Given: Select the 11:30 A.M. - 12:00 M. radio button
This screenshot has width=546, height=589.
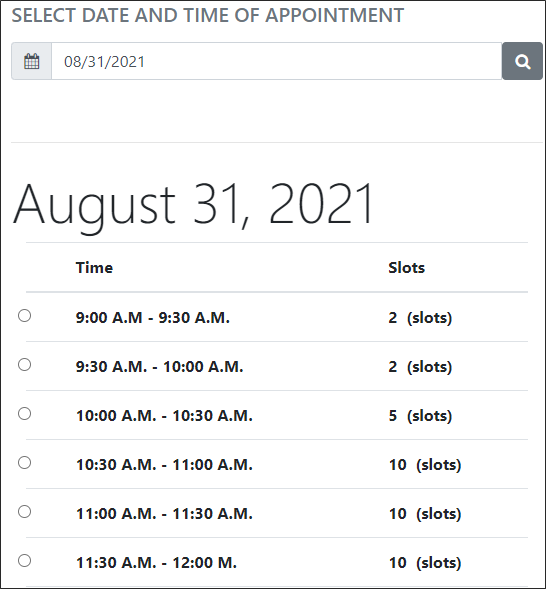Looking at the screenshot, I should [x=24, y=560].
